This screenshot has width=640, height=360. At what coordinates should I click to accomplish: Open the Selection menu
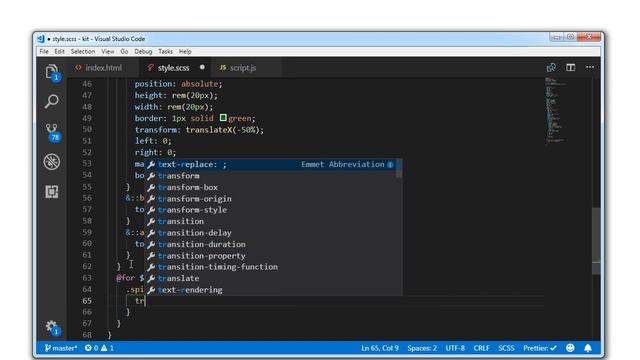tap(83, 51)
